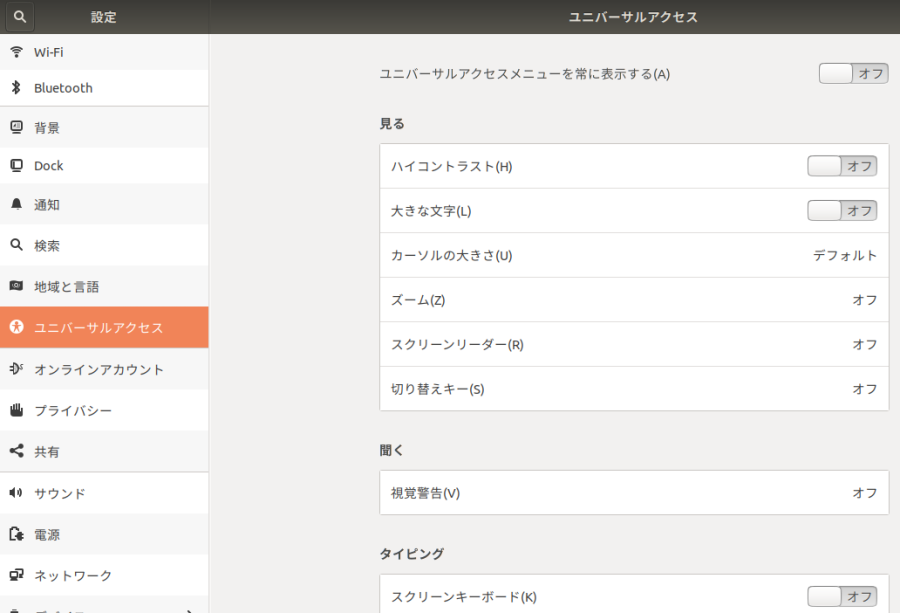
Task: Click the Wi-Fi signal icon in sidebar
Action: tap(17, 52)
